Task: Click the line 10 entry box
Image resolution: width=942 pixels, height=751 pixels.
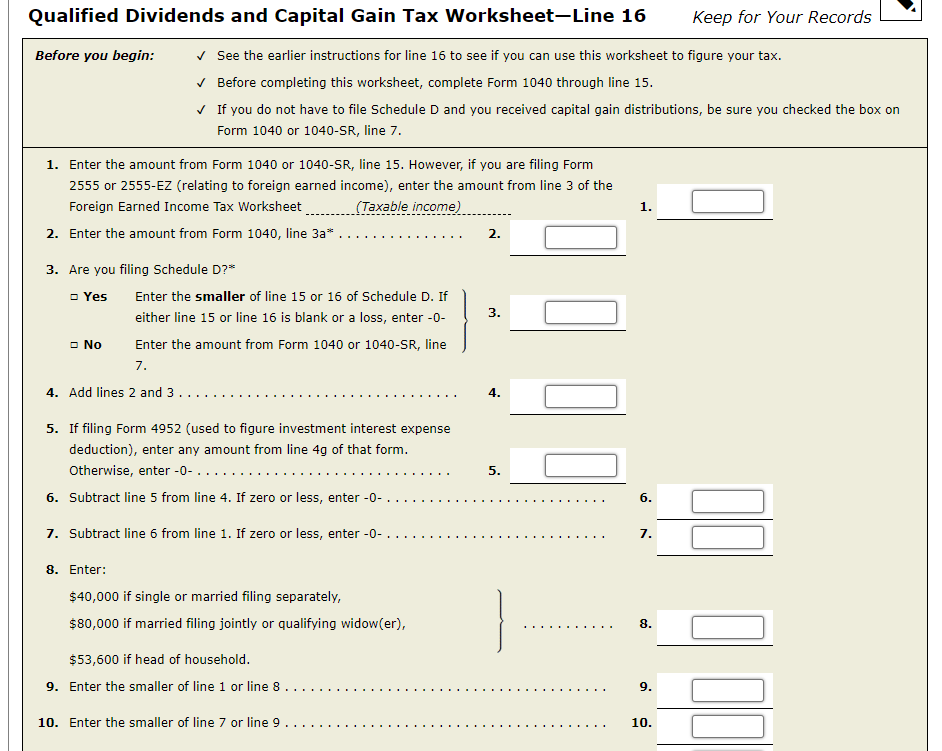Action: 728,726
